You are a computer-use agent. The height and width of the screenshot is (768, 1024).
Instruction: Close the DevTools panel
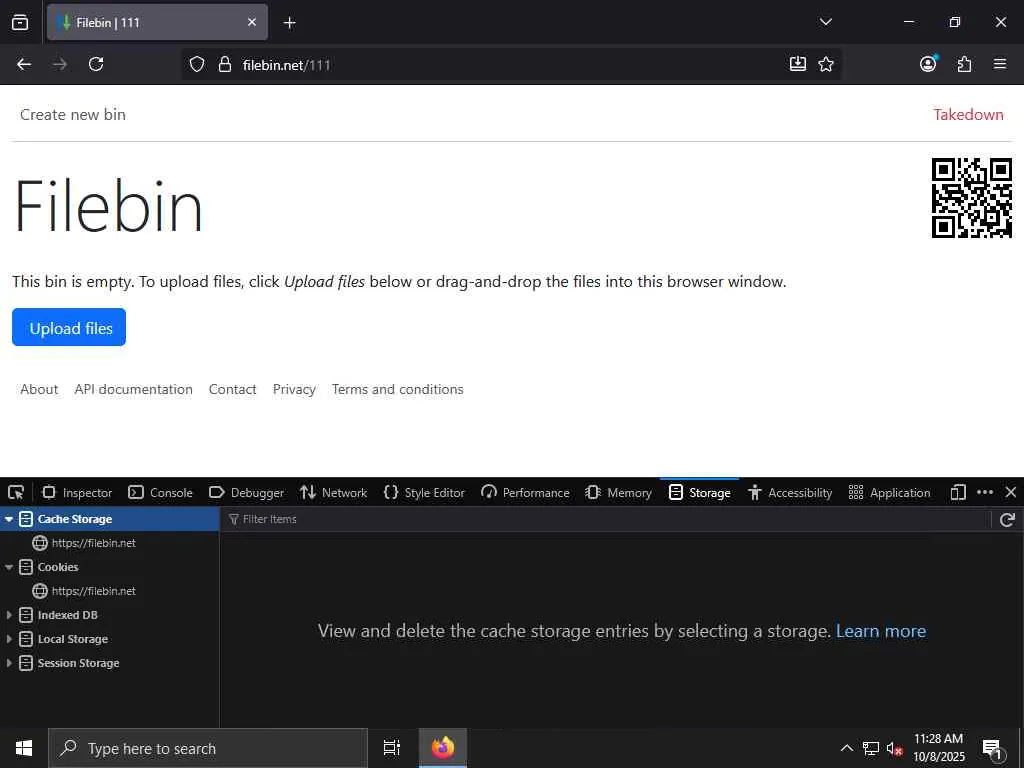(1010, 492)
